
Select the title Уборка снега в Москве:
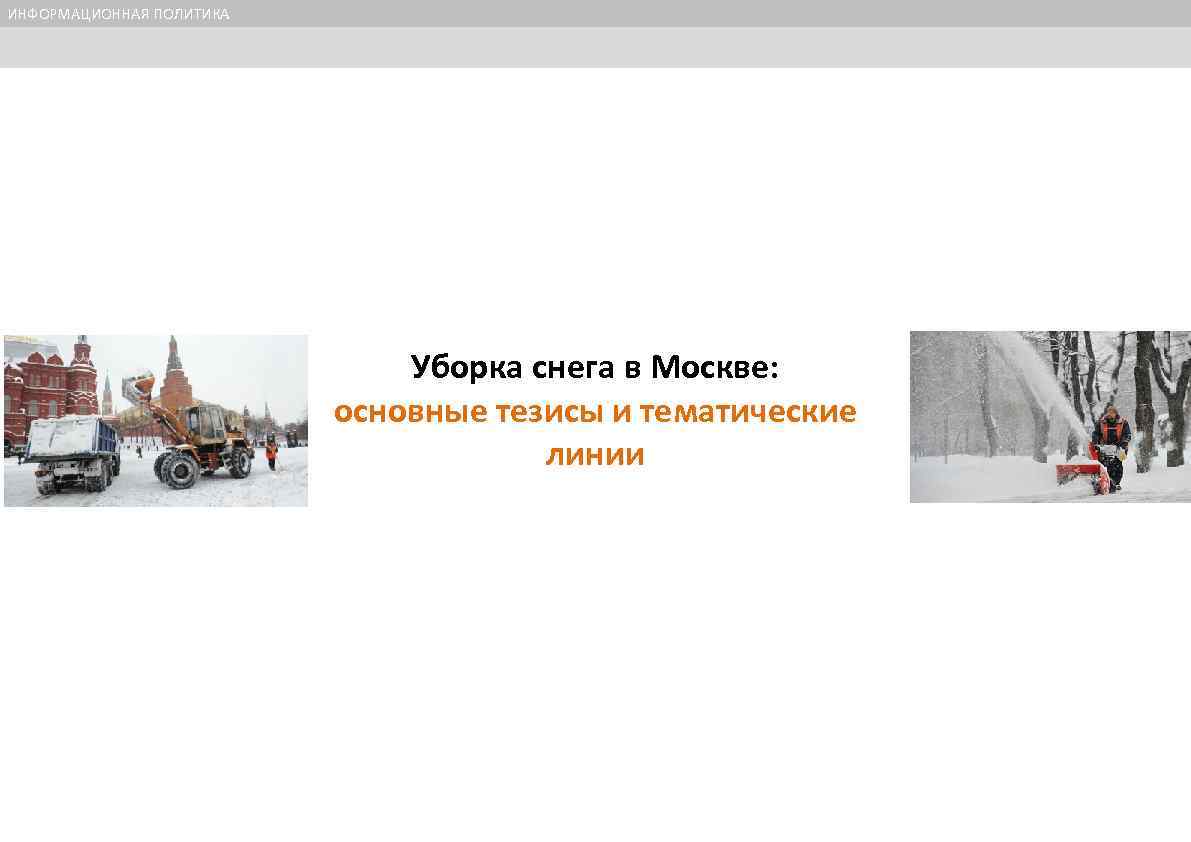click(x=595, y=367)
